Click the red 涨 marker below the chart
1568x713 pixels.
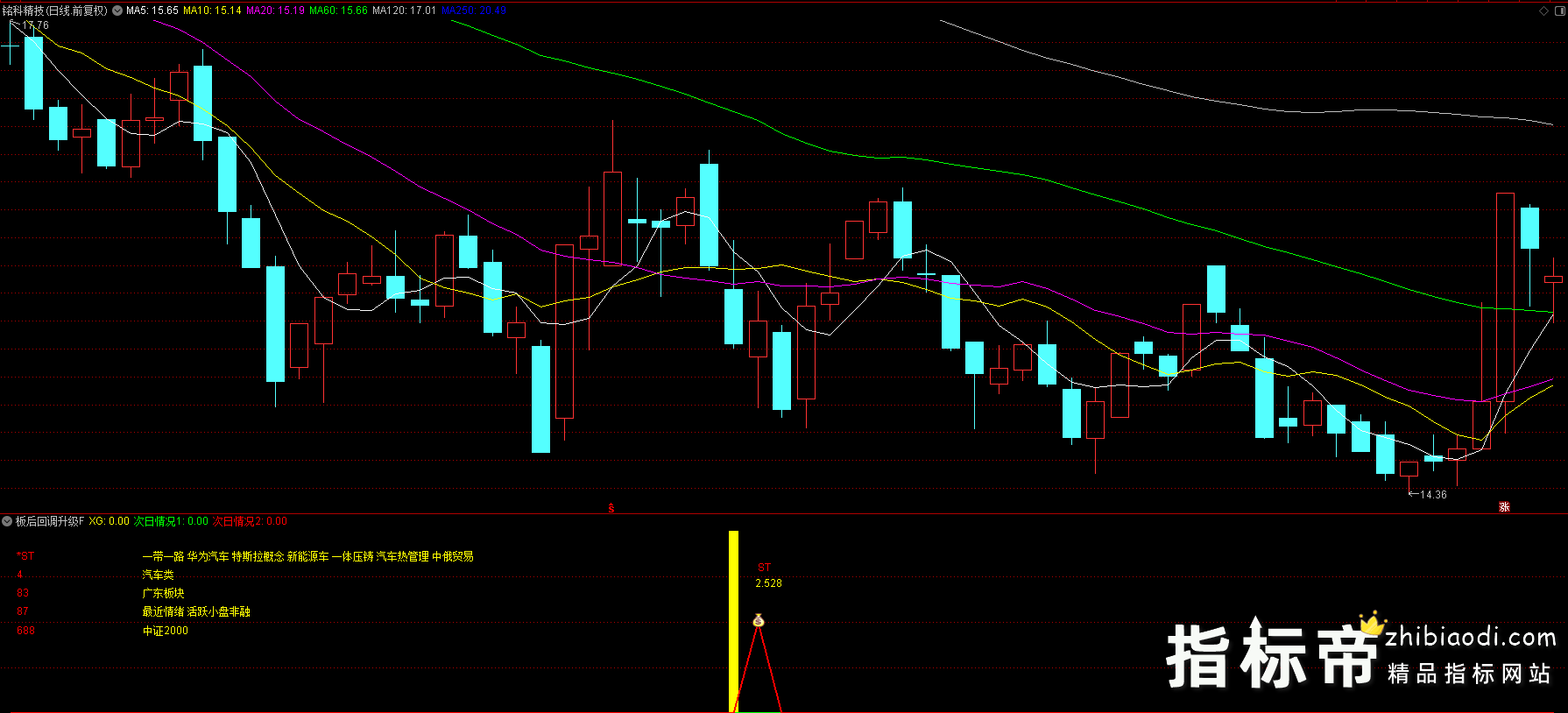point(1504,507)
